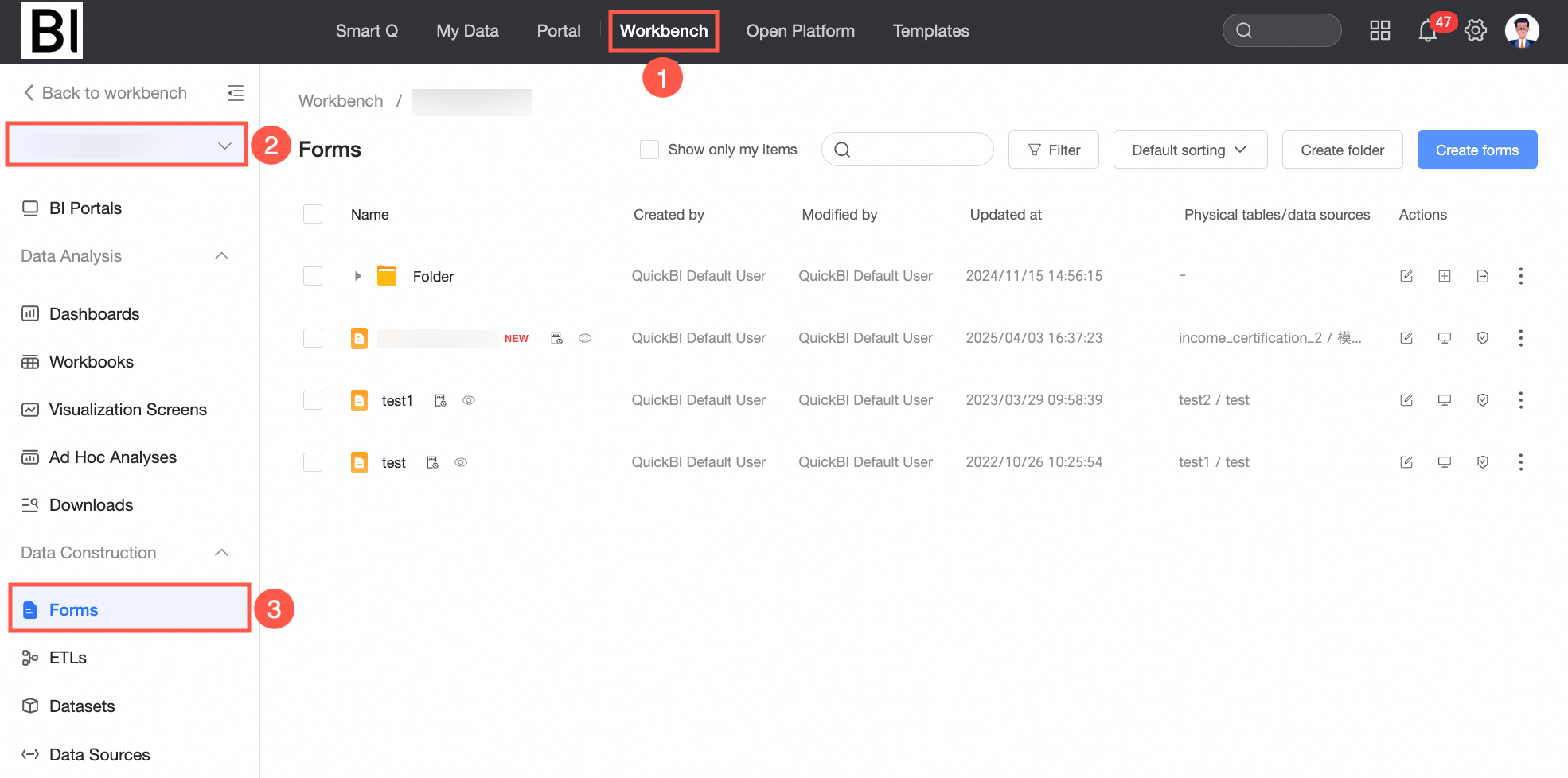Image resolution: width=1568 pixels, height=778 pixels.
Task: Click the monitor preview icon in the NEW form row
Action: pos(1445,338)
